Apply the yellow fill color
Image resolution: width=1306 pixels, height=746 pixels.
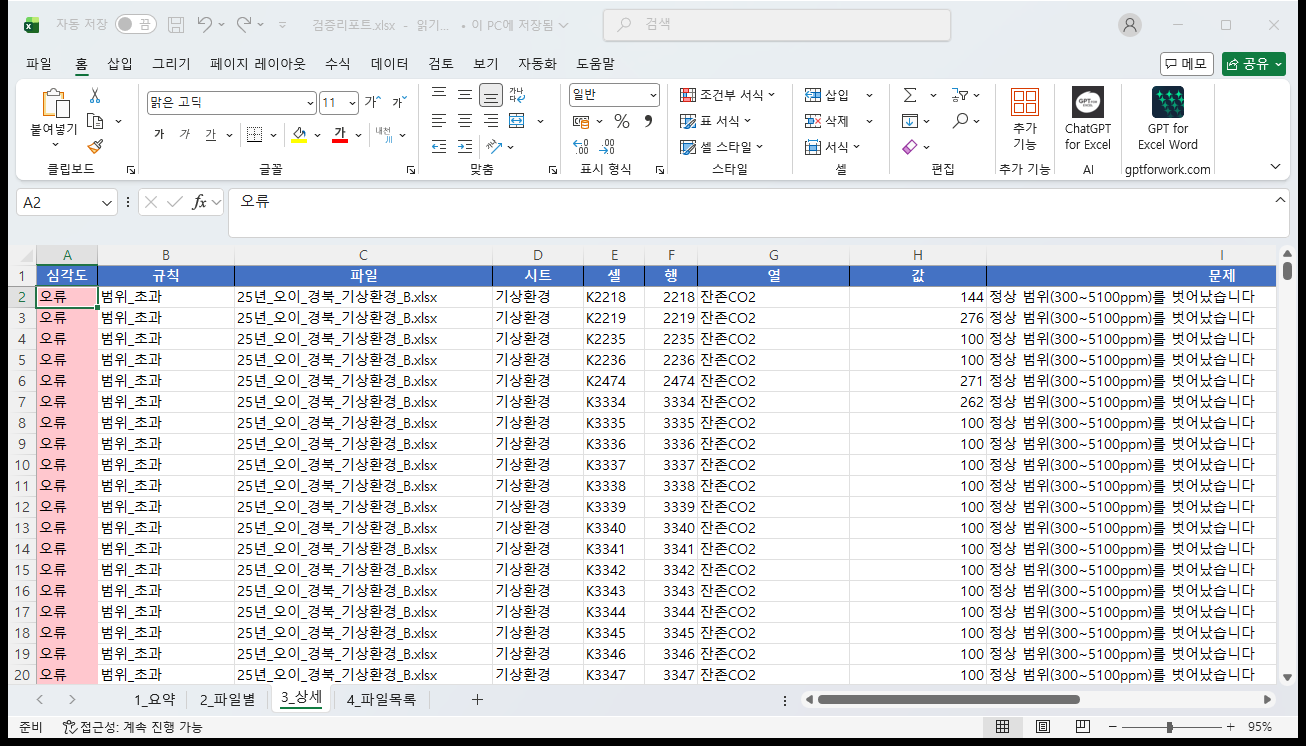(299, 134)
